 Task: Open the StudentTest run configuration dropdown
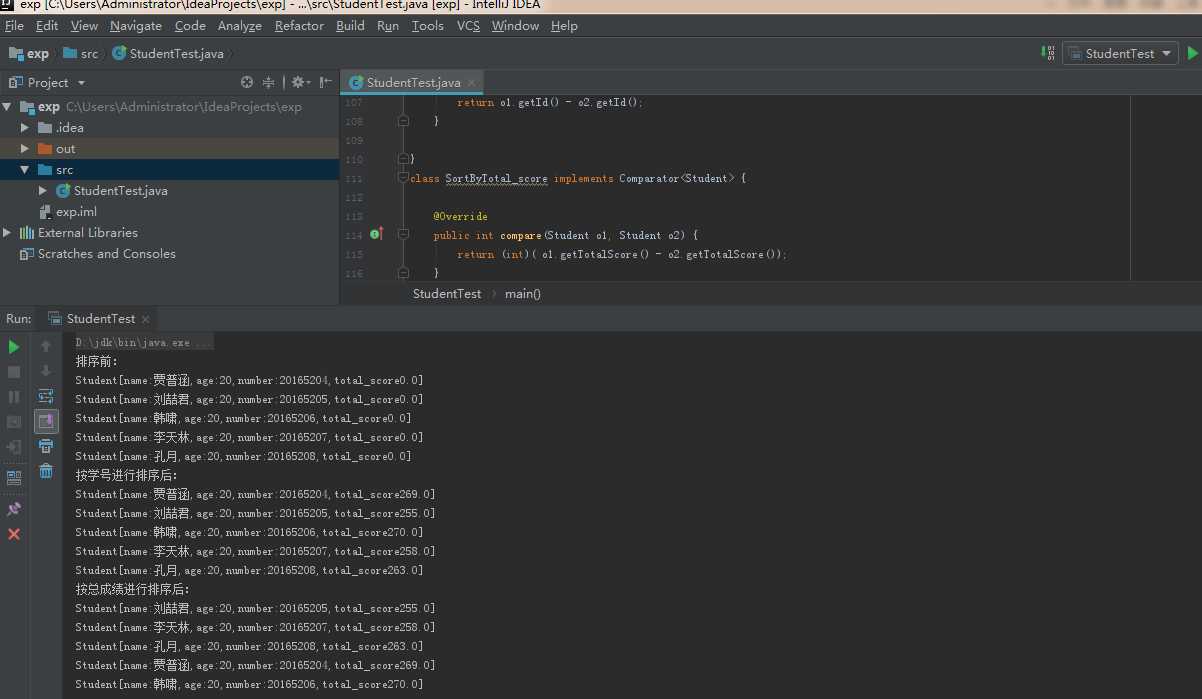pos(1120,54)
